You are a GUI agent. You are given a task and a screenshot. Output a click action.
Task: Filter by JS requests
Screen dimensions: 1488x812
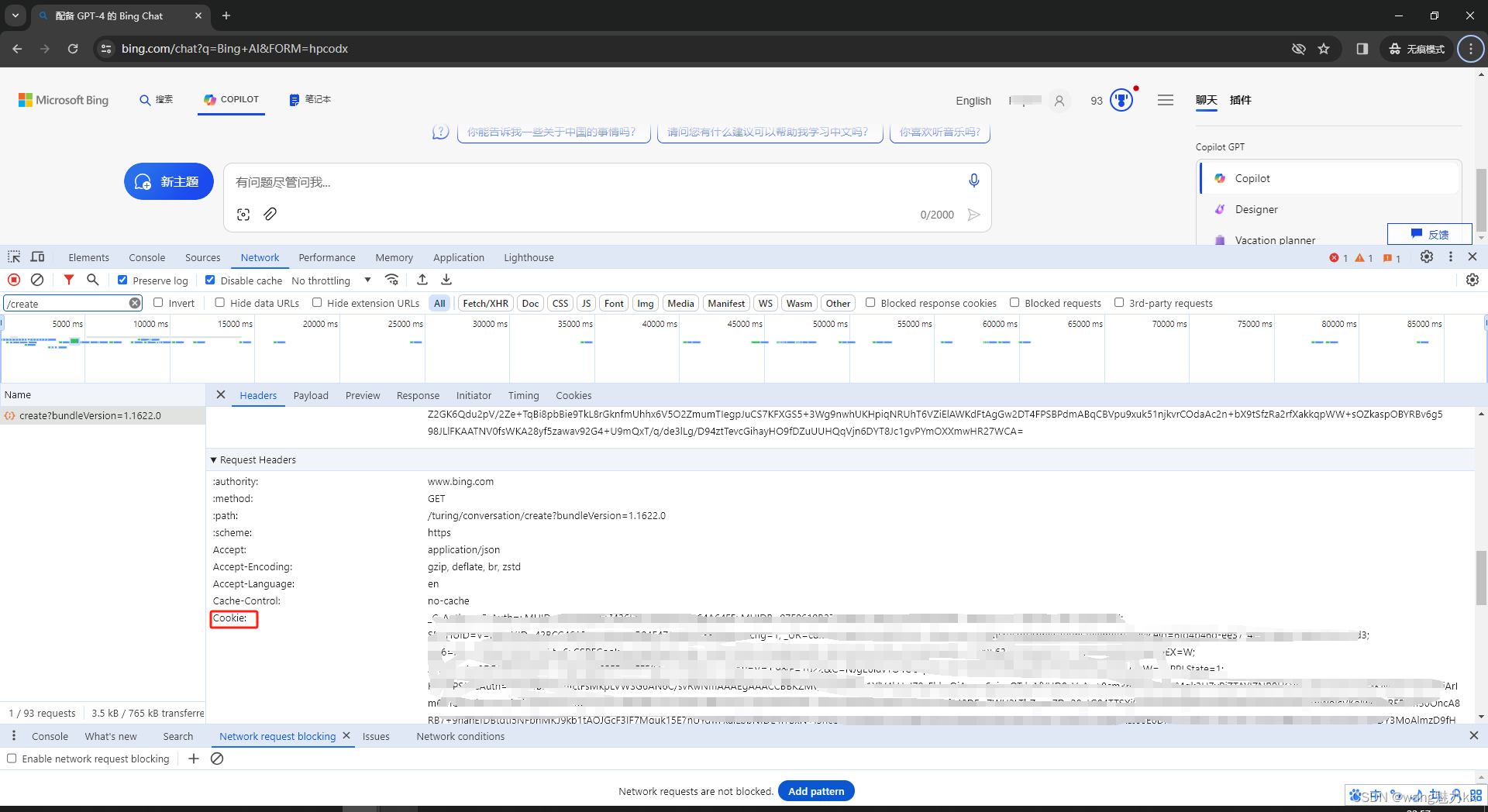586,303
